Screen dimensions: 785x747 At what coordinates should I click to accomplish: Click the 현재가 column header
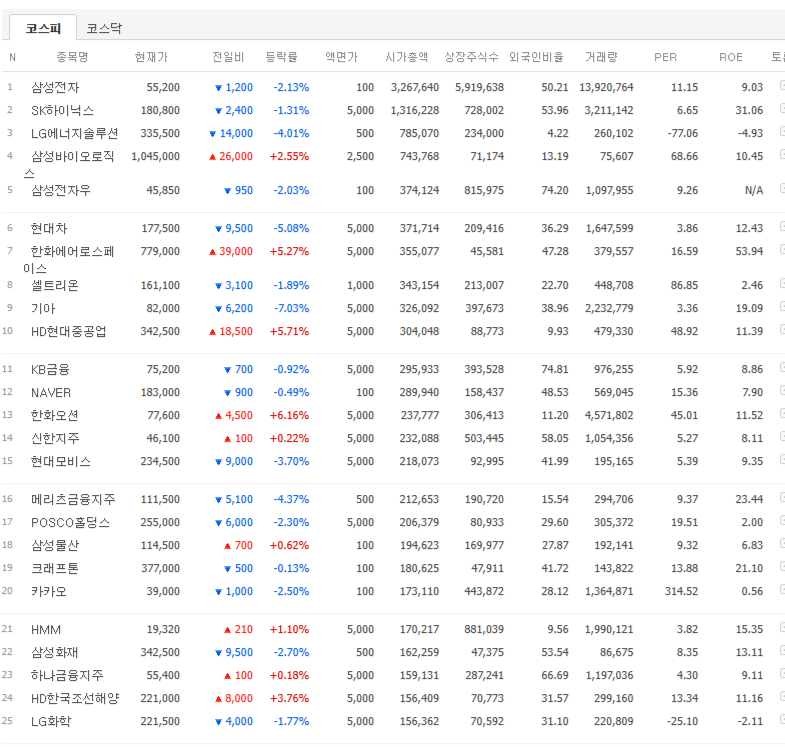[151, 57]
